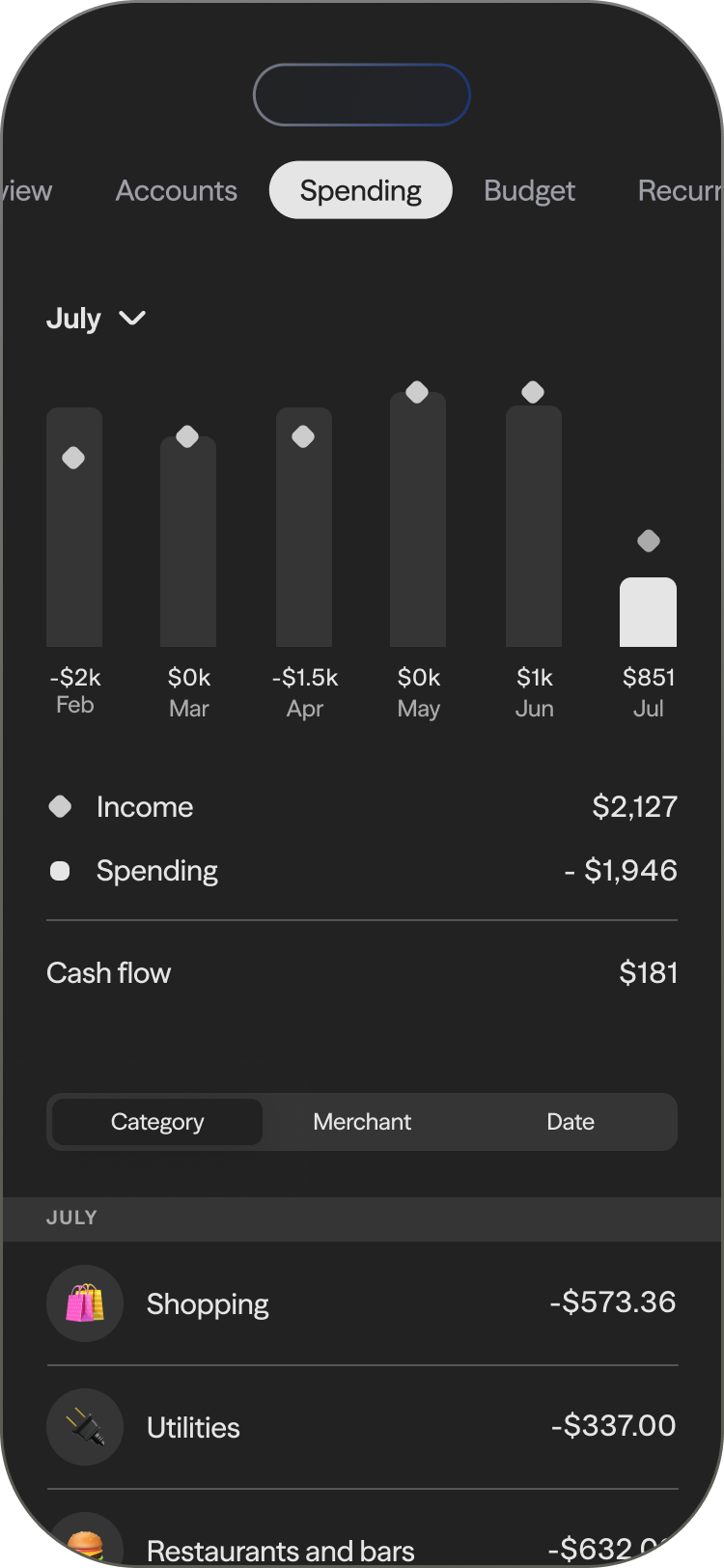
Task: Switch to the Budget tab
Action: (529, 191)
